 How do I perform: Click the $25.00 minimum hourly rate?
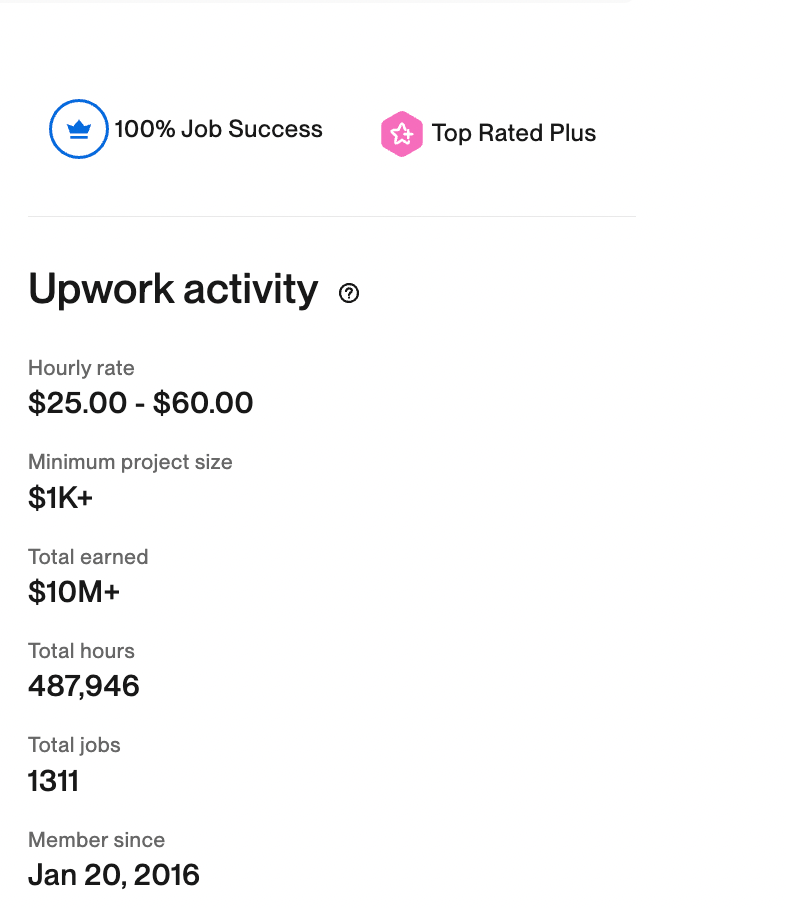77,403
